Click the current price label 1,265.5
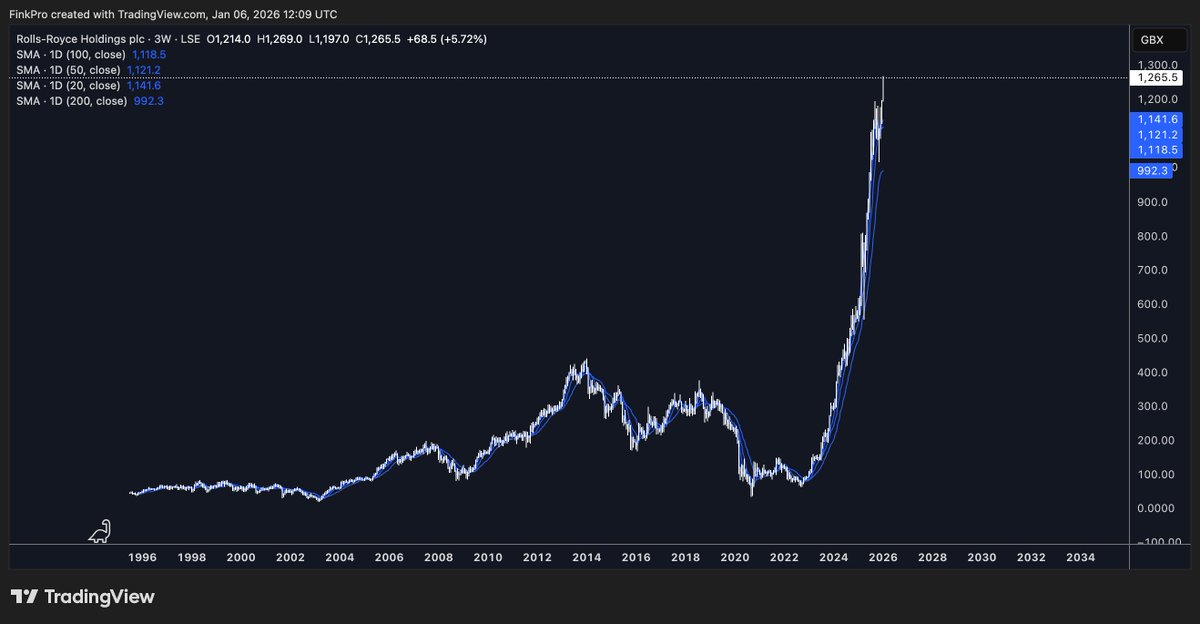Screen dimensions: 1200x624 click(1158, 76)
